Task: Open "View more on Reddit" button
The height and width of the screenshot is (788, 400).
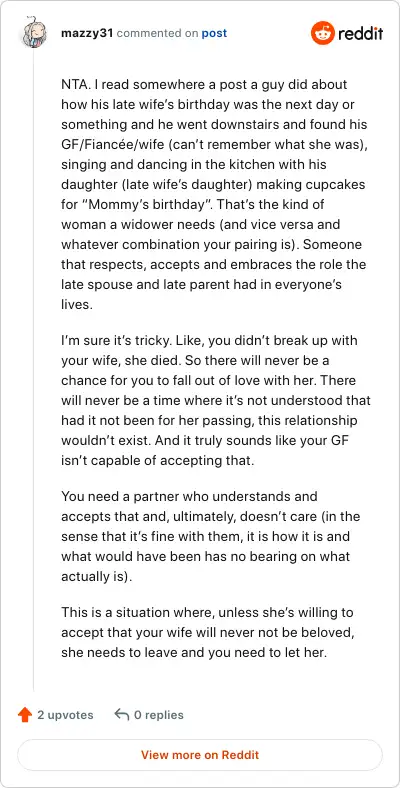Action: pyautogui.click(x=200, y=755)
